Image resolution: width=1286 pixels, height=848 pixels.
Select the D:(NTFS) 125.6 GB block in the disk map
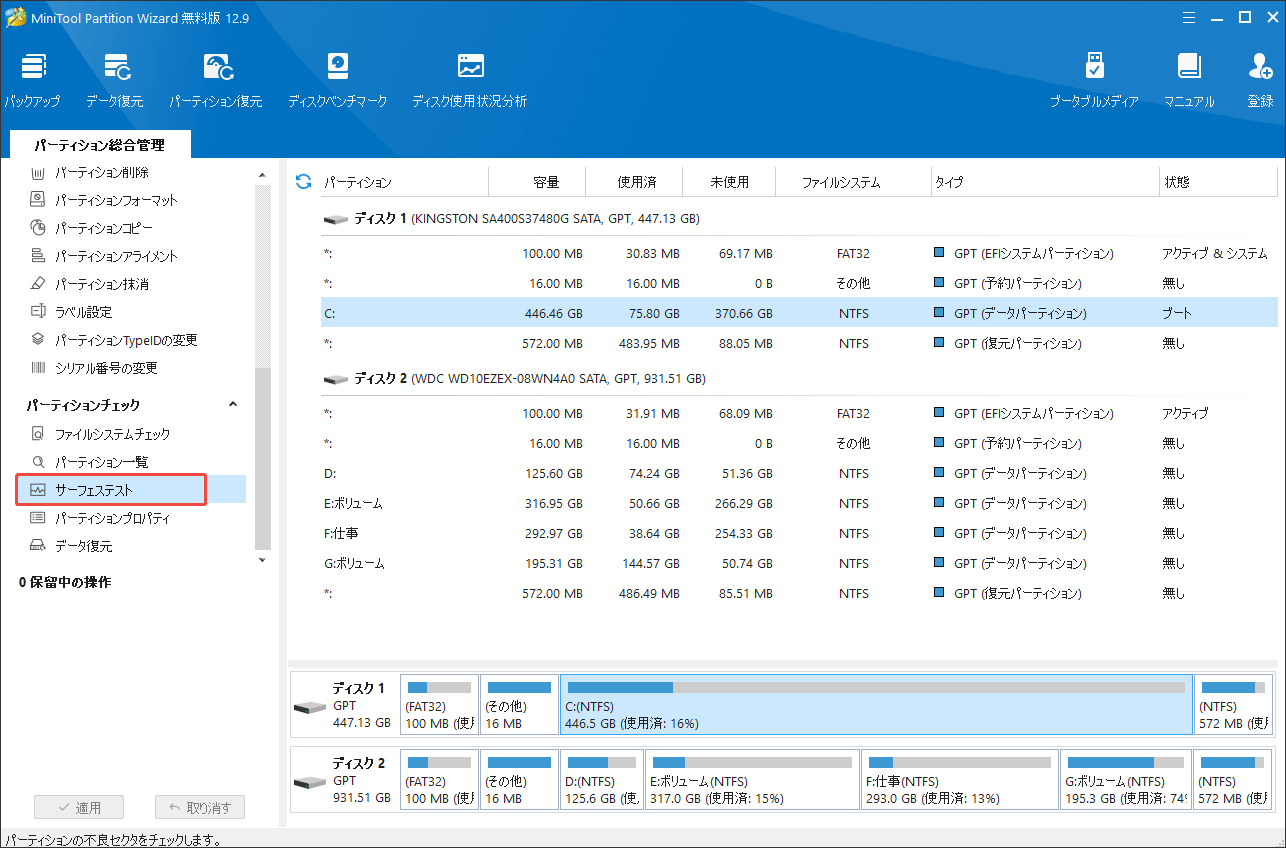point(601,780)
